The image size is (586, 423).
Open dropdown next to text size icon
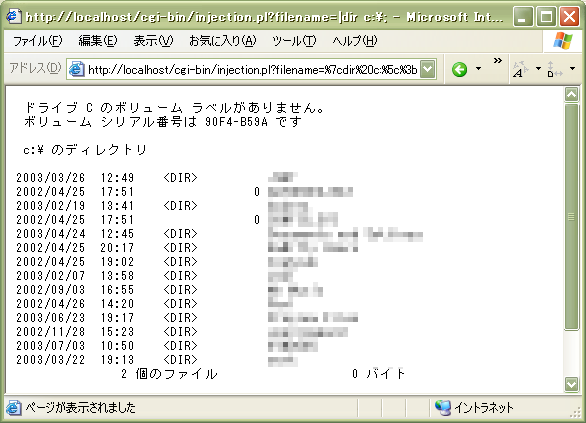pos(538,68)
